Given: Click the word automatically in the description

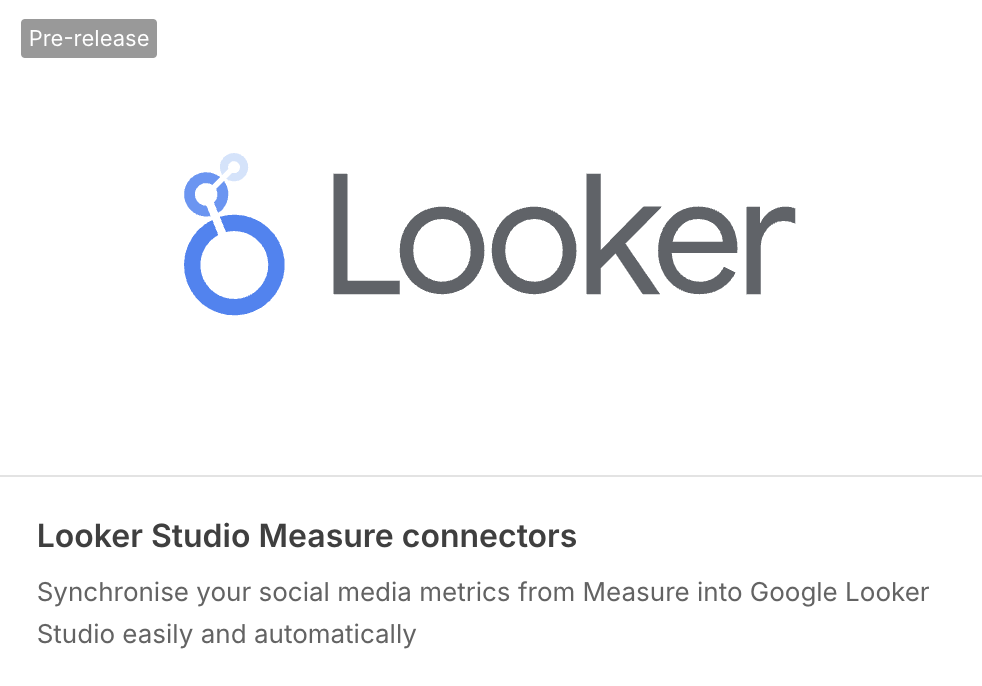Looking at the screenshot, I should (335, 635).
